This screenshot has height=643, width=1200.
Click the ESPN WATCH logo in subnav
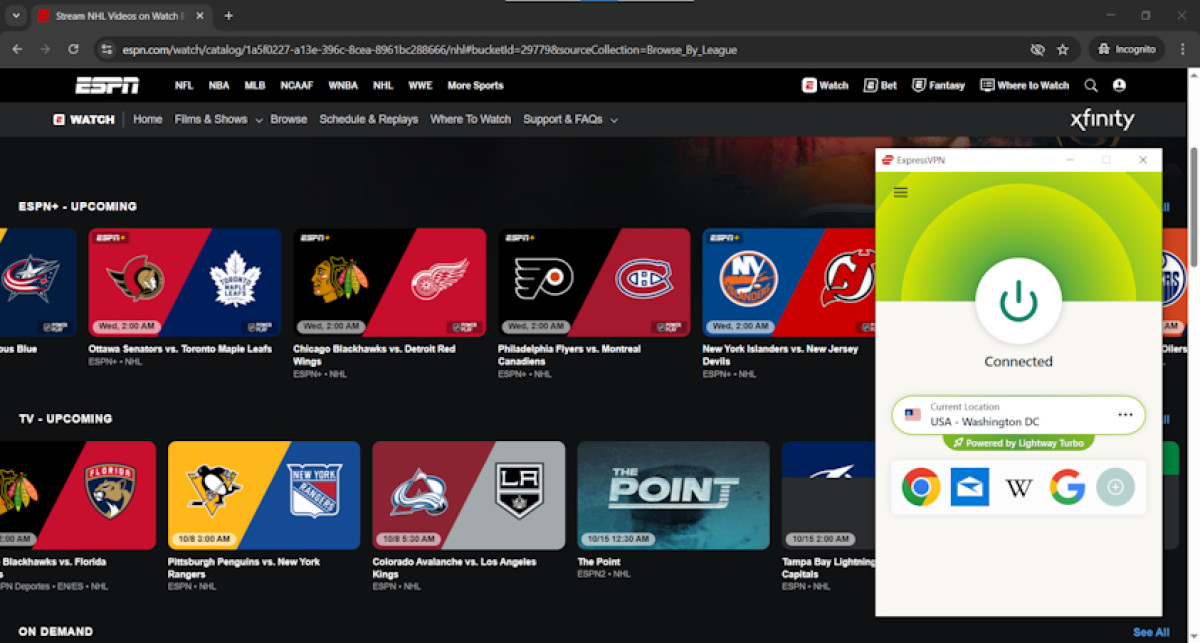tap(84, 119)
